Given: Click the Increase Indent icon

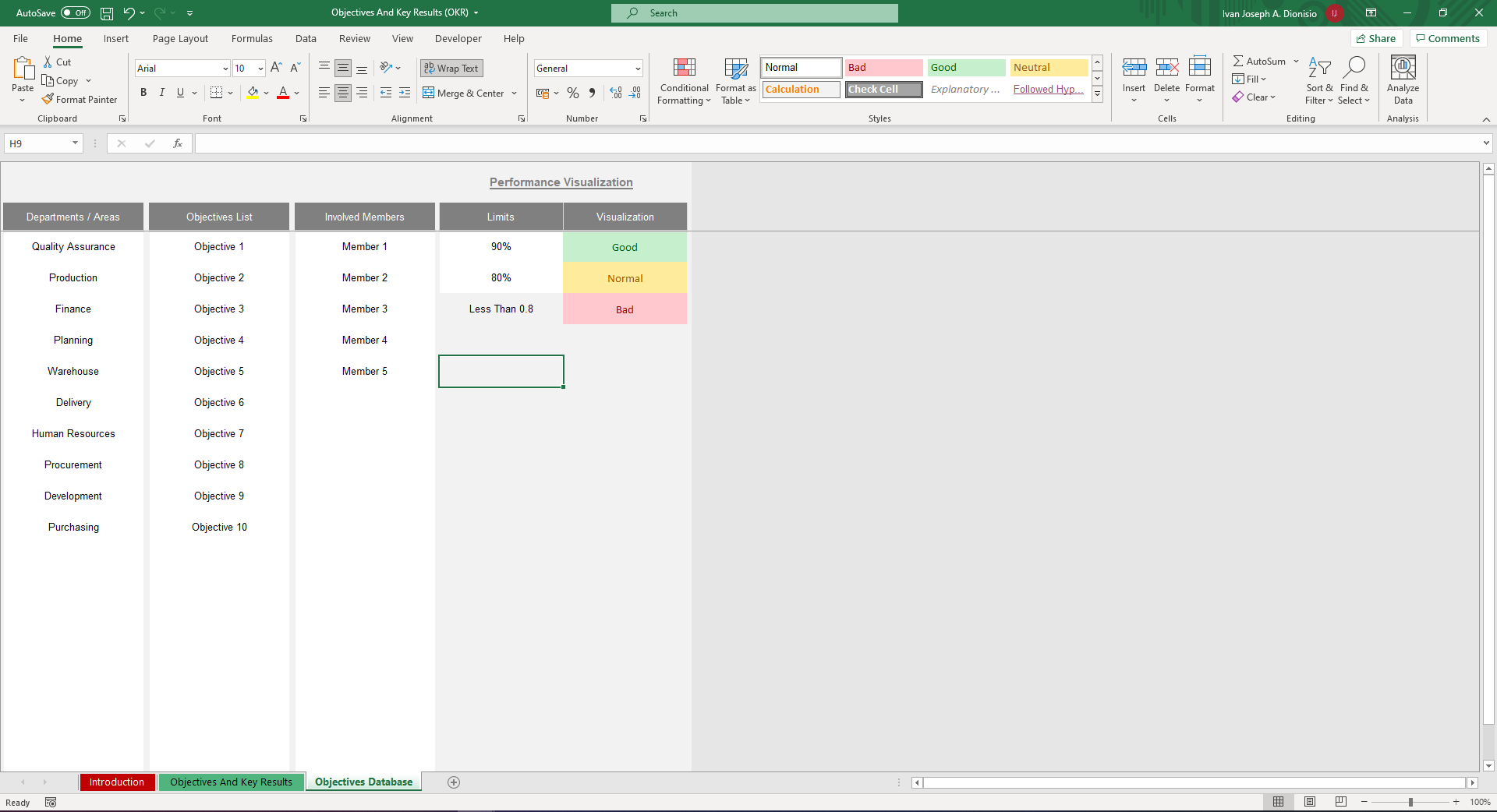Looking at the screenshot, I should [405, 93].
